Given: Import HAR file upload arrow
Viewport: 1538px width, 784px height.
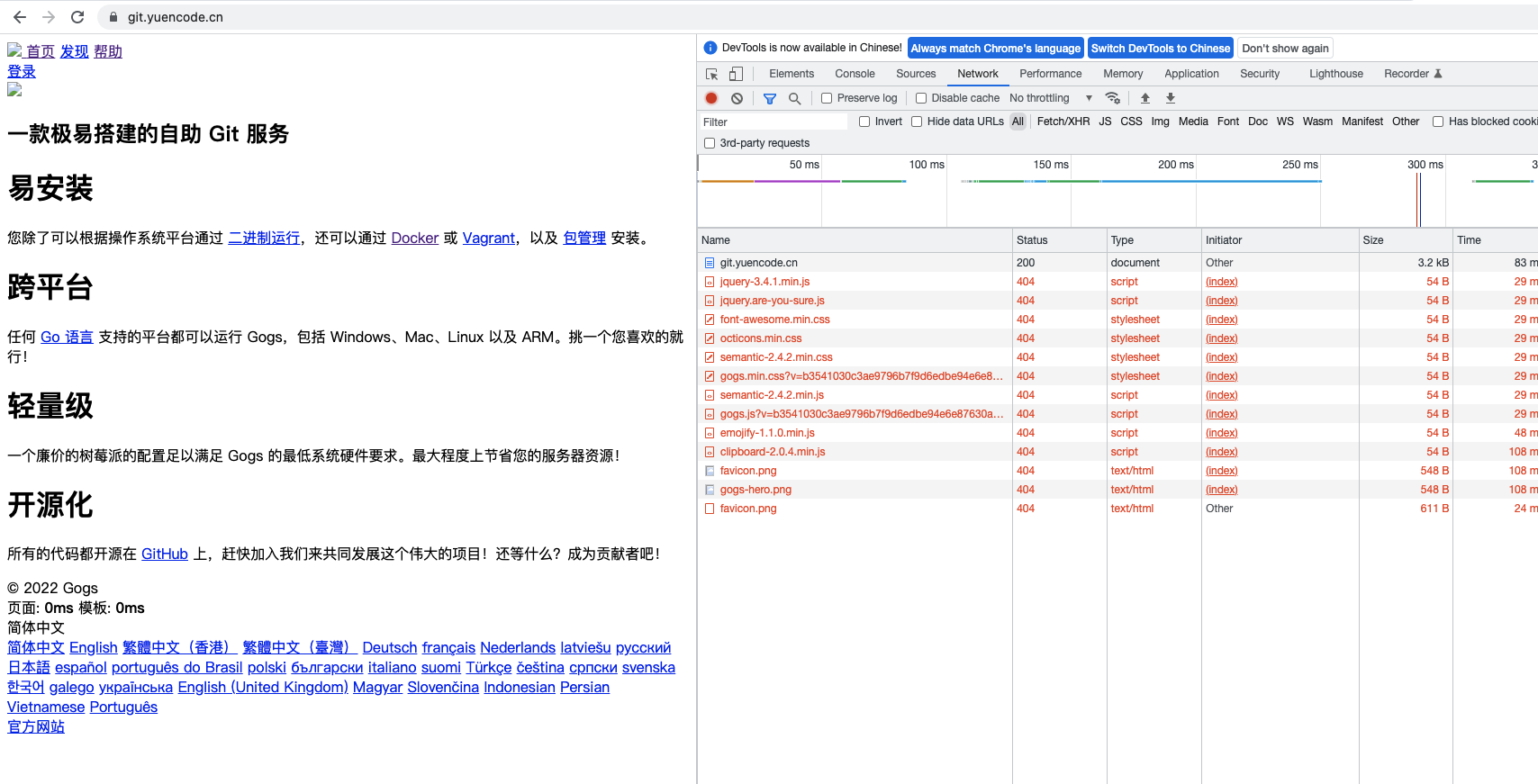Looking at the screenshot, I should pyautogui.click(x=1145, y=98).
